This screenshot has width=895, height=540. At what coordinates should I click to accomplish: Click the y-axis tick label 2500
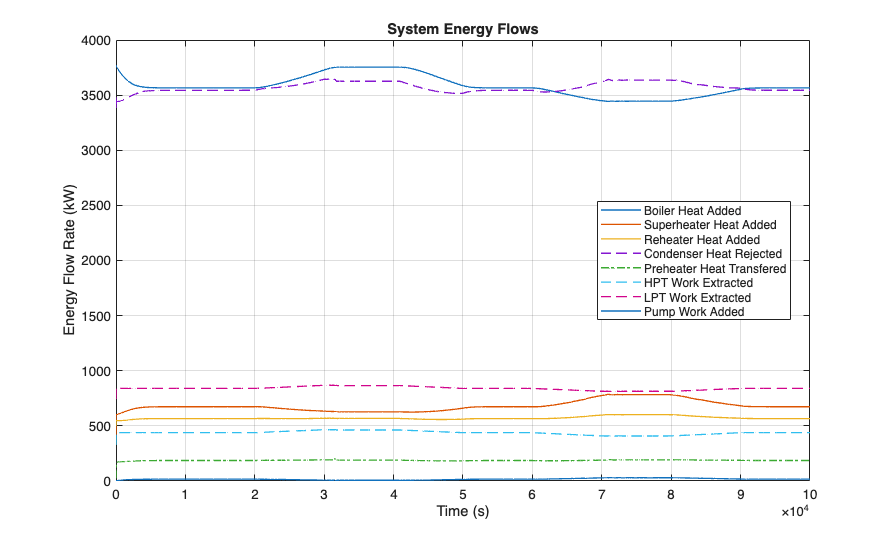[x=96, y=206]
